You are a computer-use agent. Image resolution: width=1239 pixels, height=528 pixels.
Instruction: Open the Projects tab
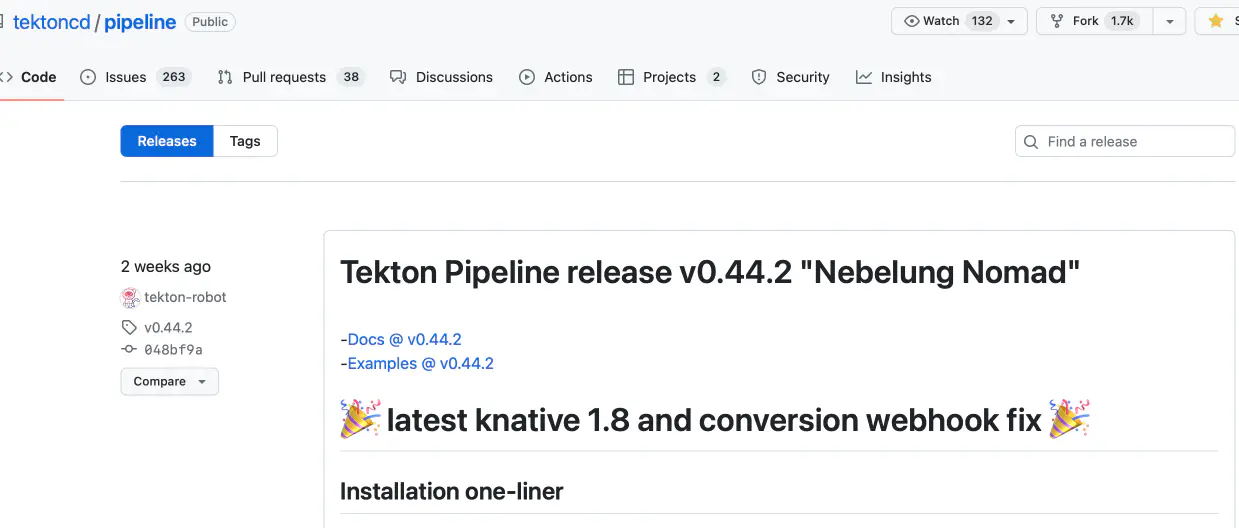[x=672, y=77]
